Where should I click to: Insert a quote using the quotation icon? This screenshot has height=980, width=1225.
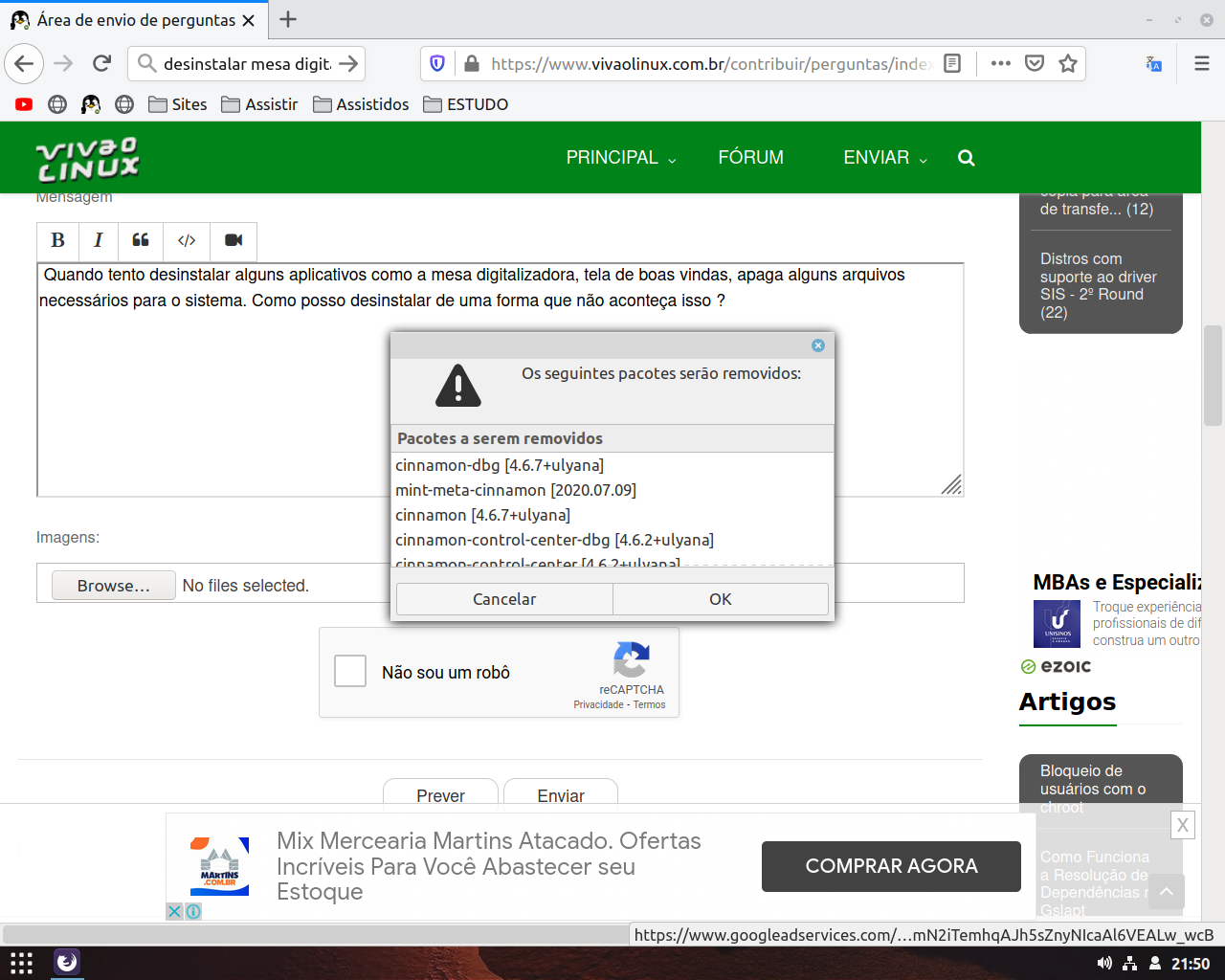[x=141, y=240]
